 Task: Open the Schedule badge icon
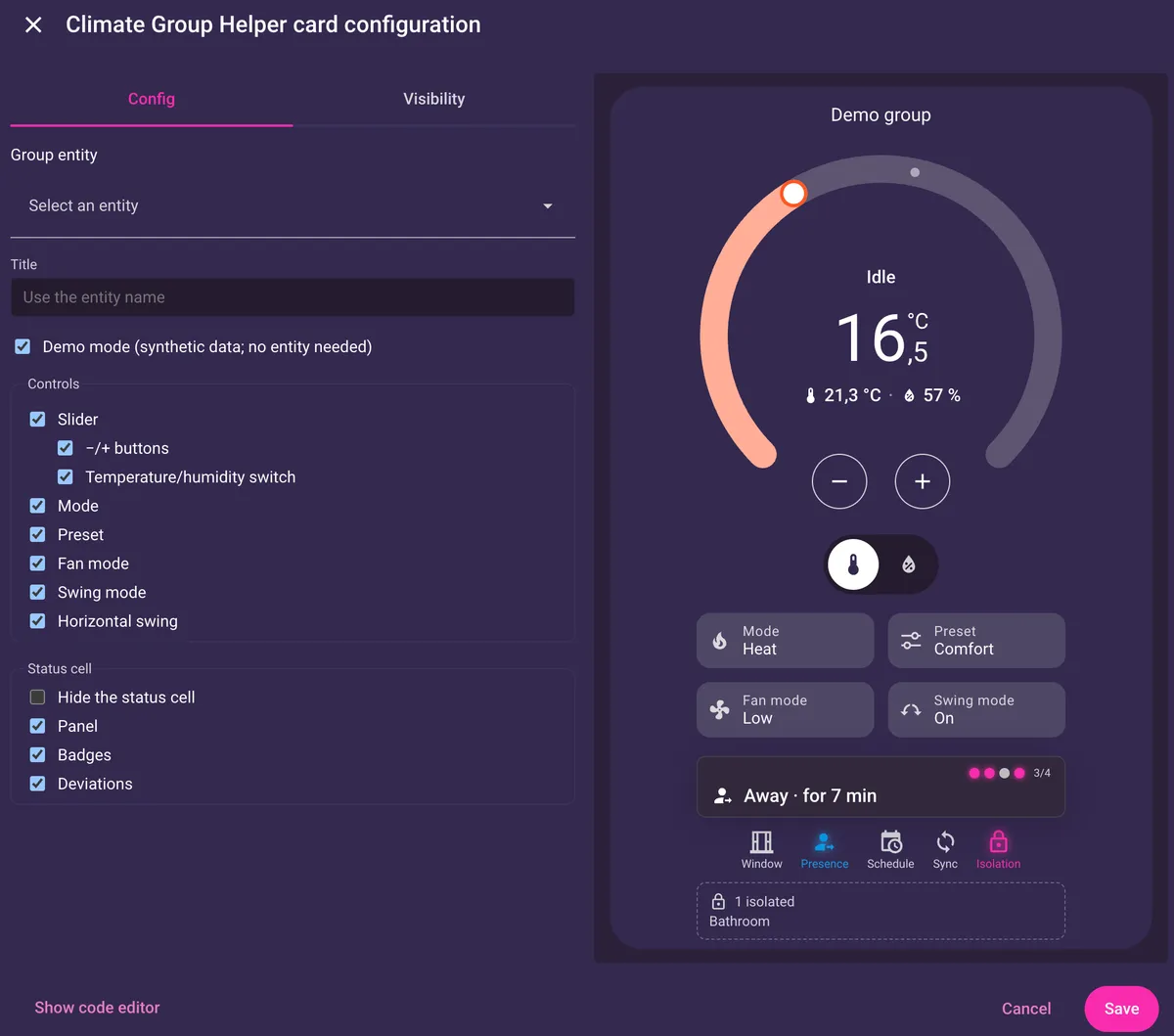pos(890,842)
